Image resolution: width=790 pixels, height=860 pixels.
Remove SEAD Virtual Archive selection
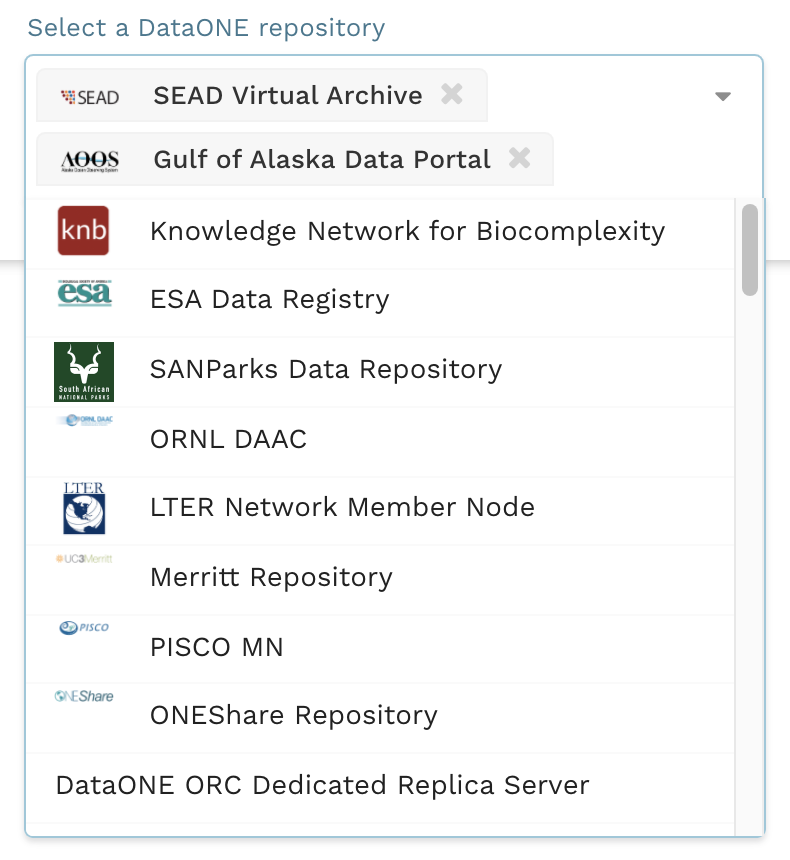click(x=452, y=94)
